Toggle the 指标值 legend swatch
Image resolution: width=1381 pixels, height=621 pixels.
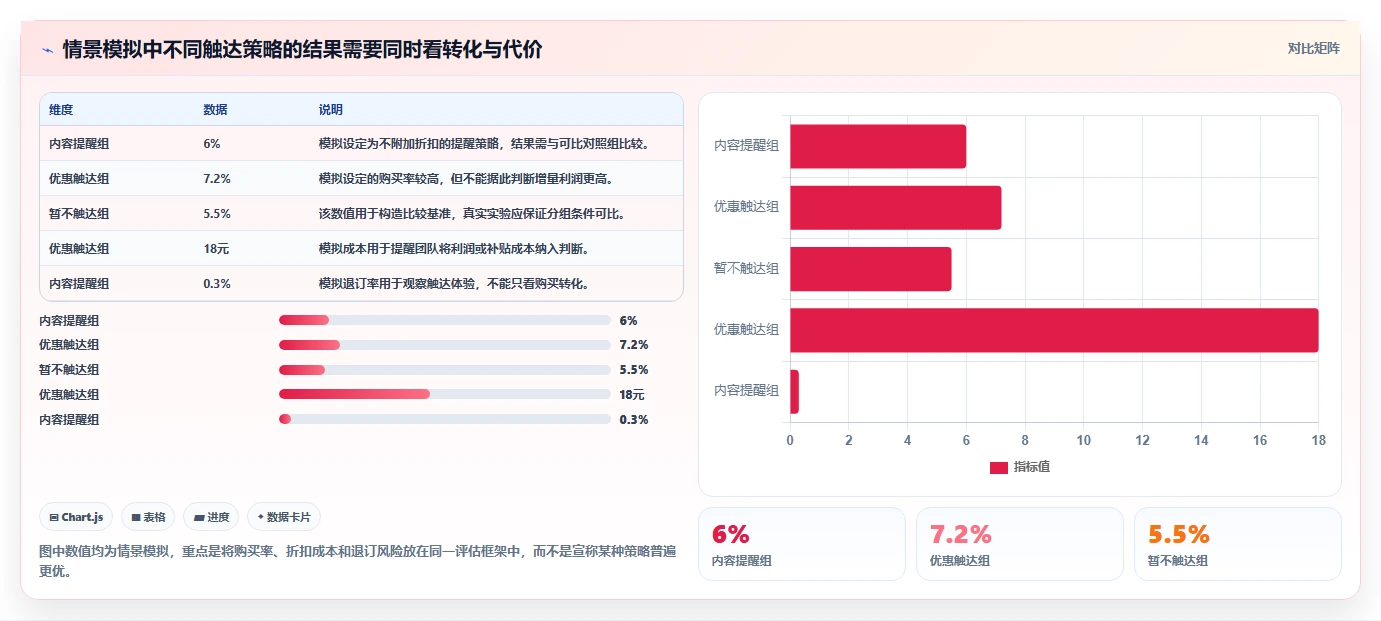click(x=998, y=467)
